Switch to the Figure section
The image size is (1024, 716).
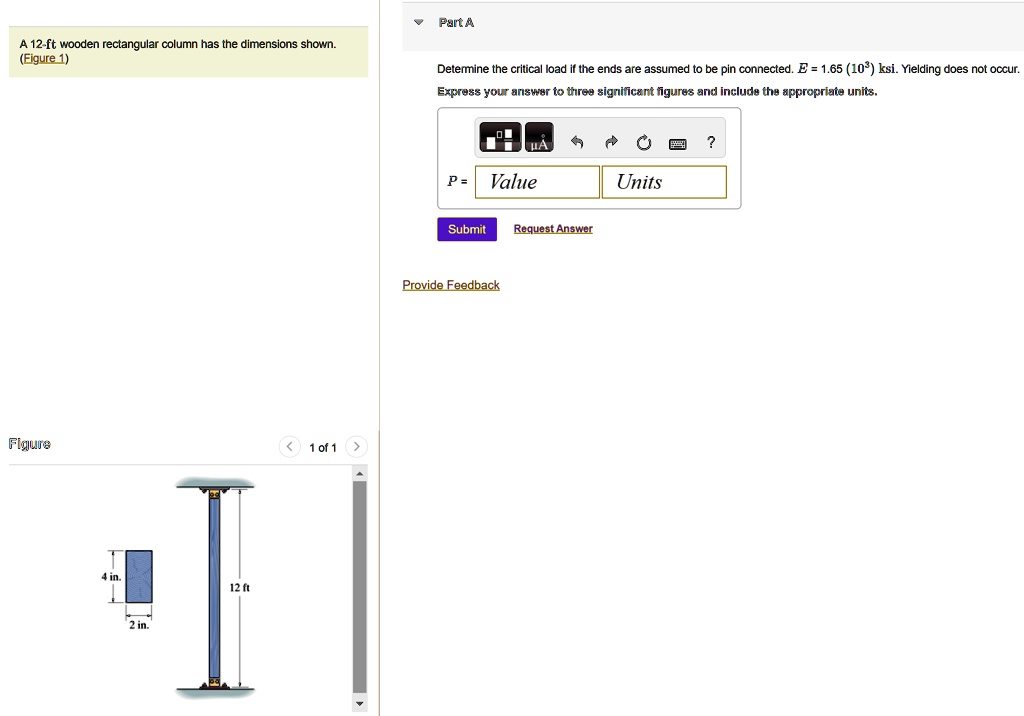click(x=30, y=443)
